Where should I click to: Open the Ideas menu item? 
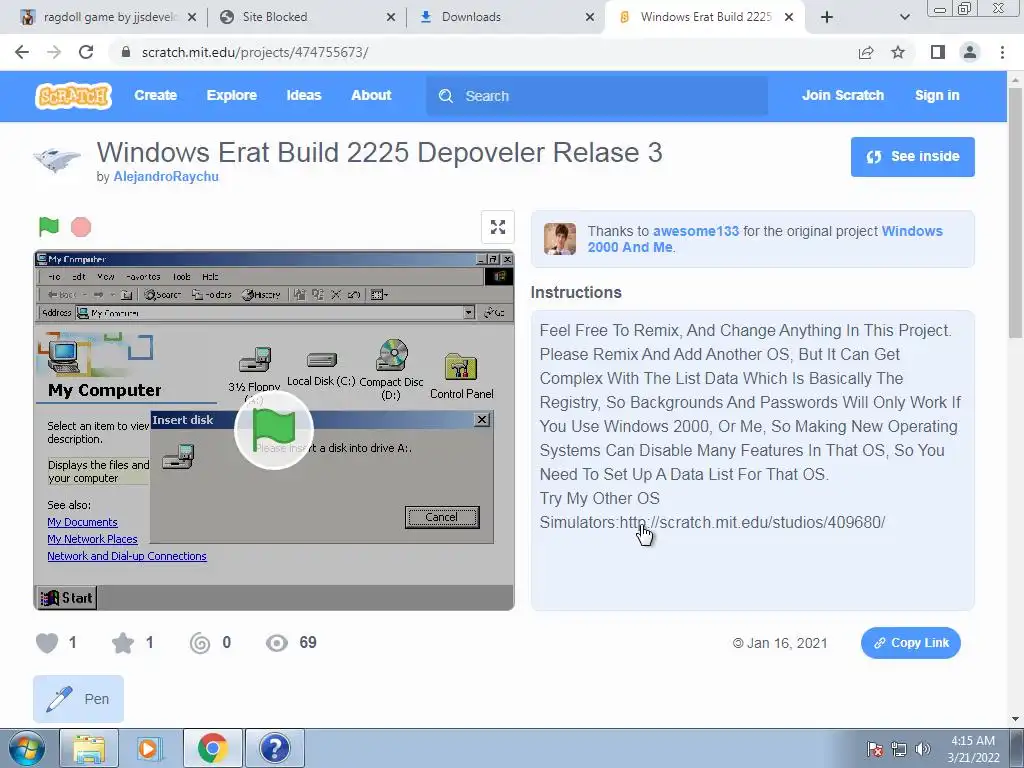(304, 95)
